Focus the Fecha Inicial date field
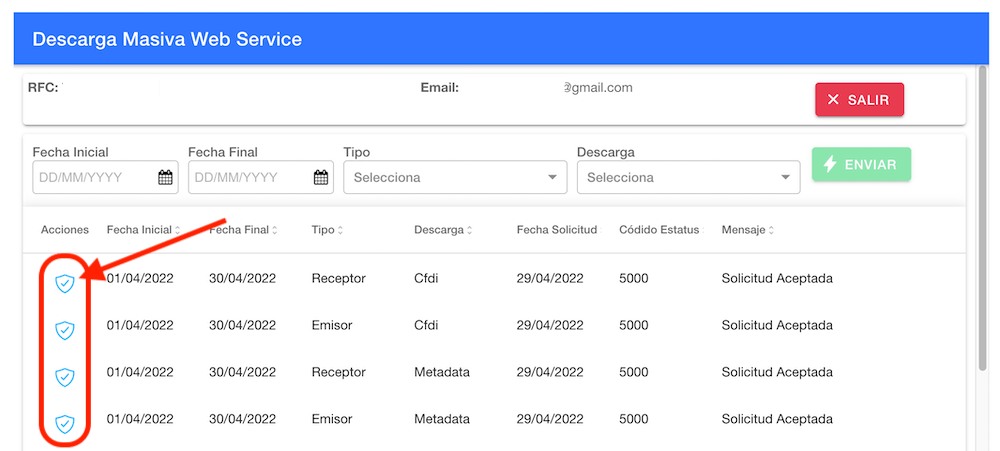Viewport: 1000px width, 451px height. point(105,177)
